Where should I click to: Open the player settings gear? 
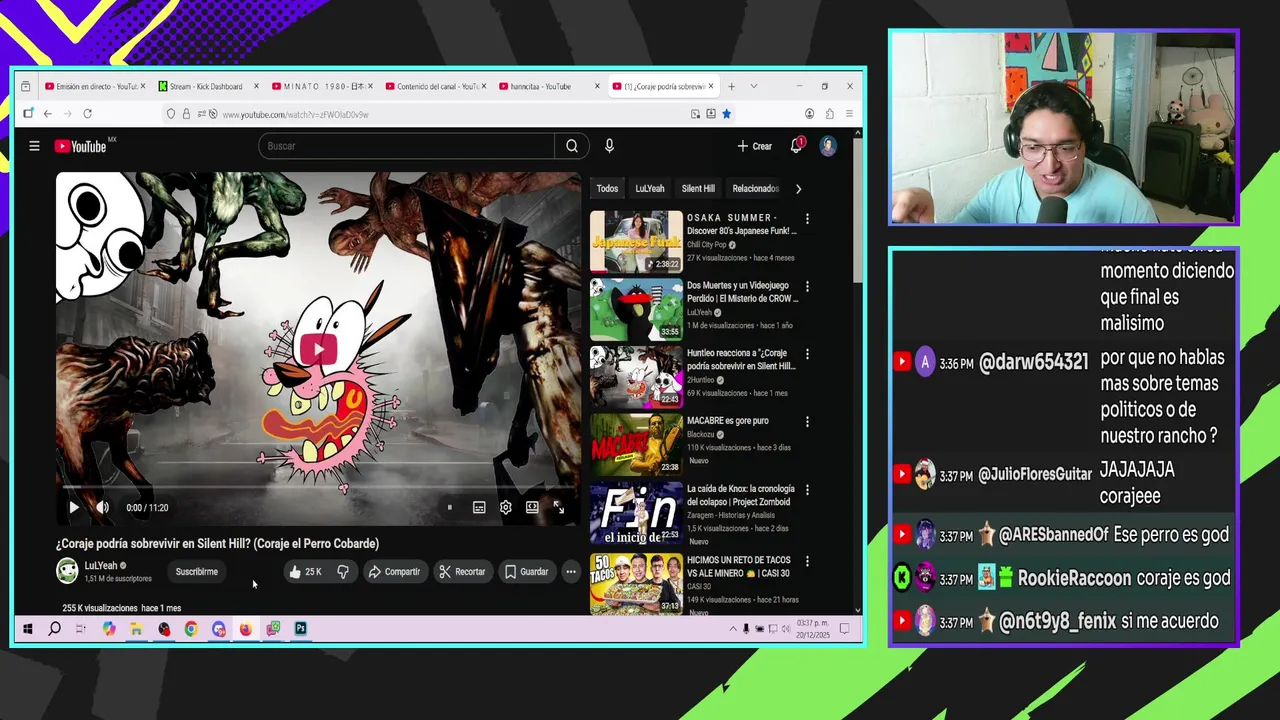(x=506, y=508)
